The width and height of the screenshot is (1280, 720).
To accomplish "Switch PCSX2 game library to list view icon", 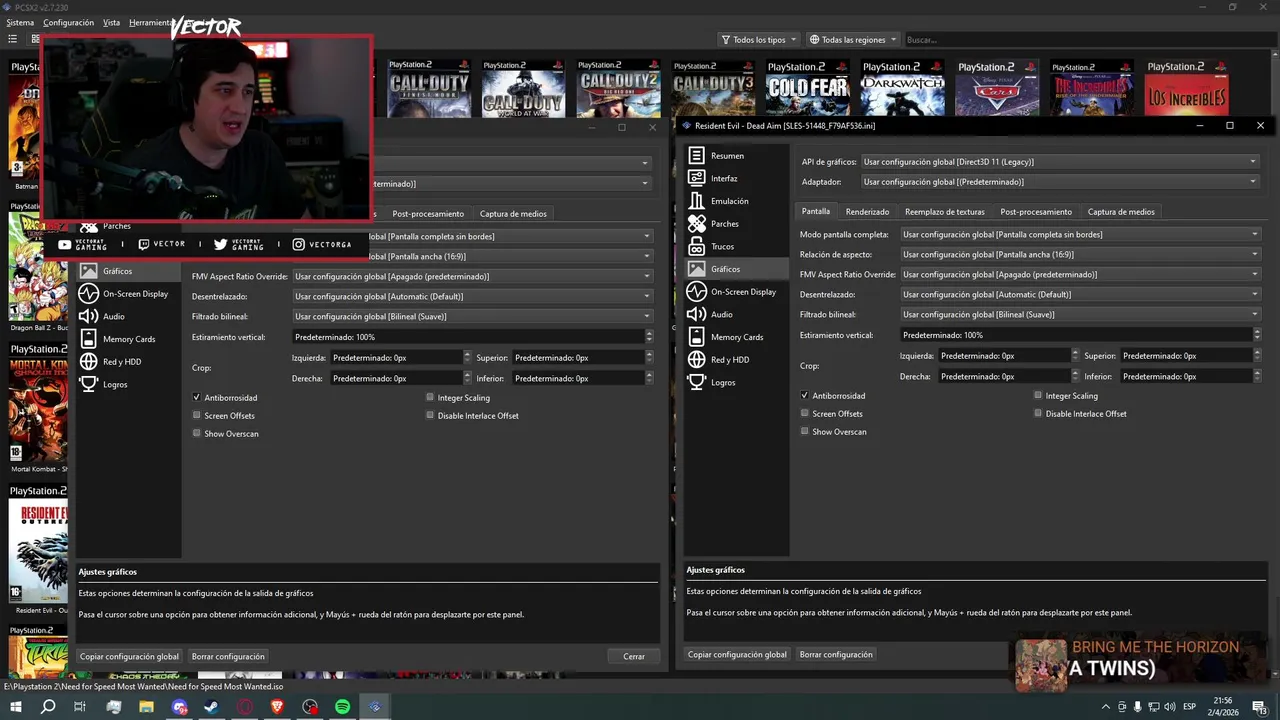I will tap(12, 39).
